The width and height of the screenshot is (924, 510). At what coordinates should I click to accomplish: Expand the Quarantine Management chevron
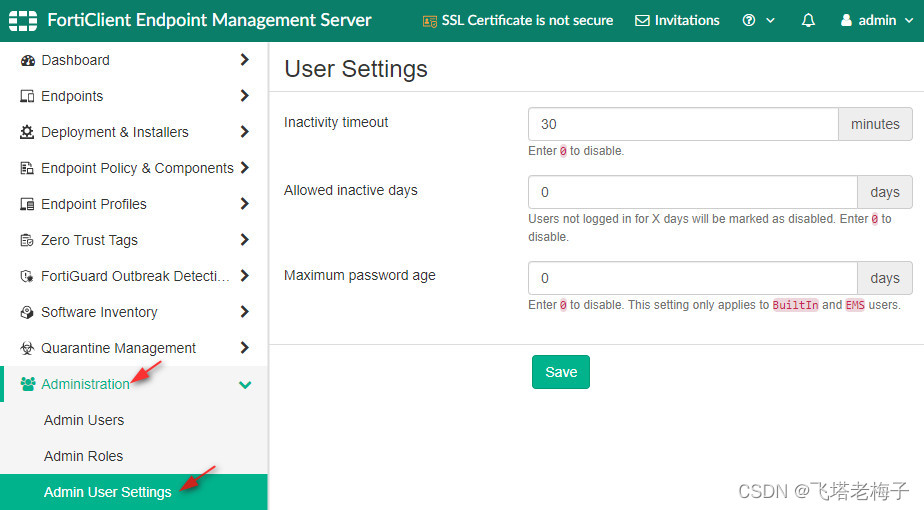(245, 347)
